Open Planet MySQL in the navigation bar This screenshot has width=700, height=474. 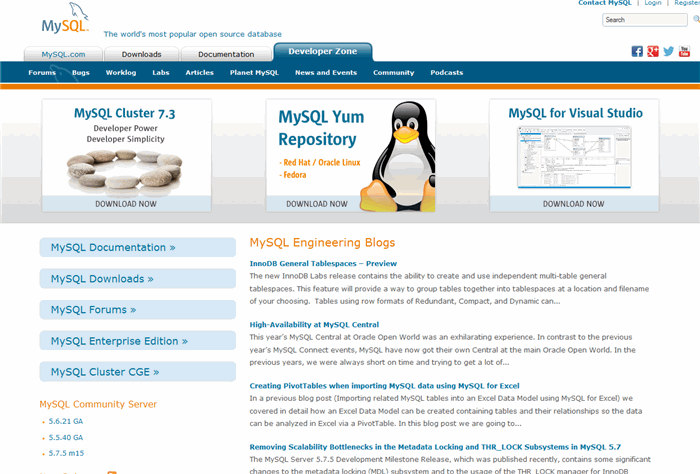254,72
